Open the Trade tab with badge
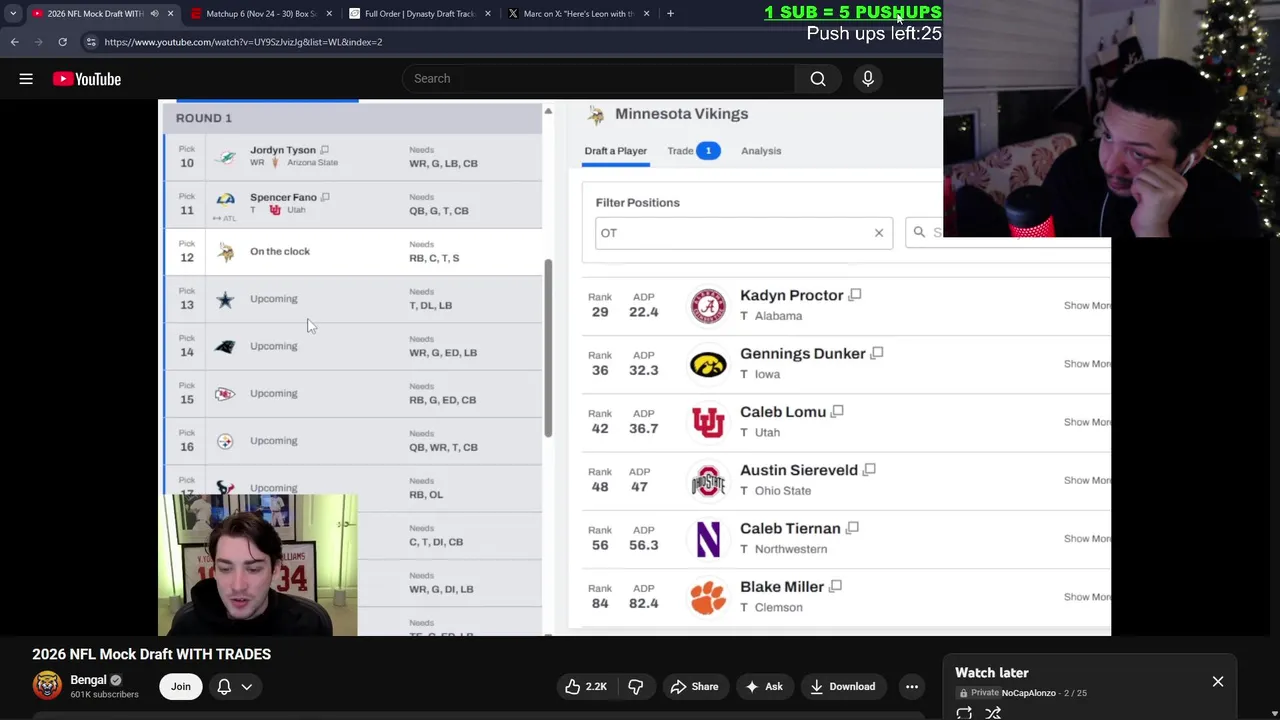 [x=694, y=151]
